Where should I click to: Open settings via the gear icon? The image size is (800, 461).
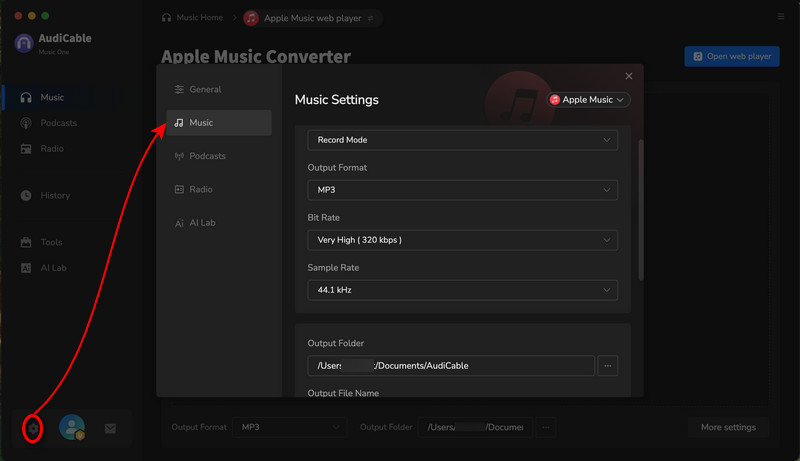(33, 428)
